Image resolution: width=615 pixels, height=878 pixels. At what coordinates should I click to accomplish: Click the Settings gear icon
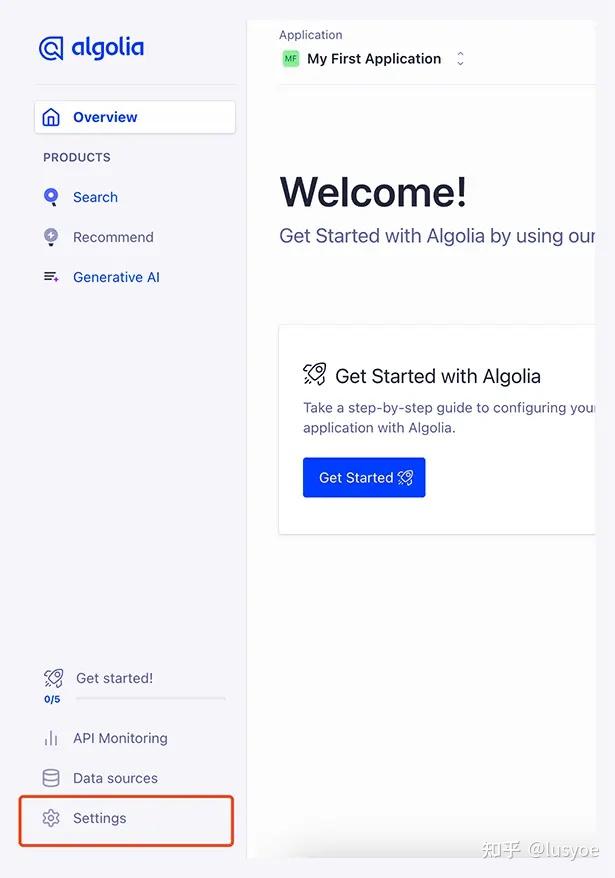click(50, 818)
